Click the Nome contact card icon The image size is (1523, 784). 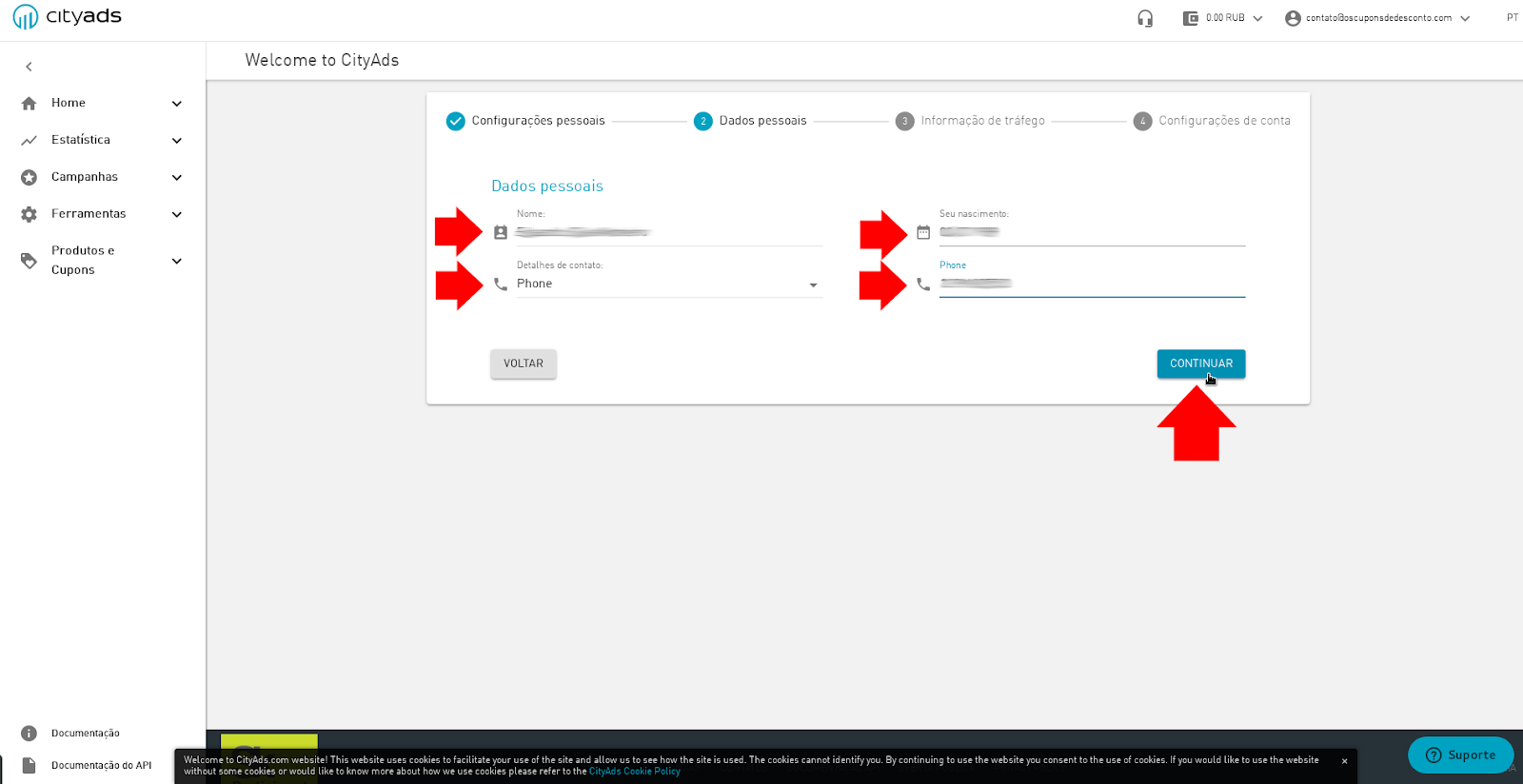click(x=501, y=232)
